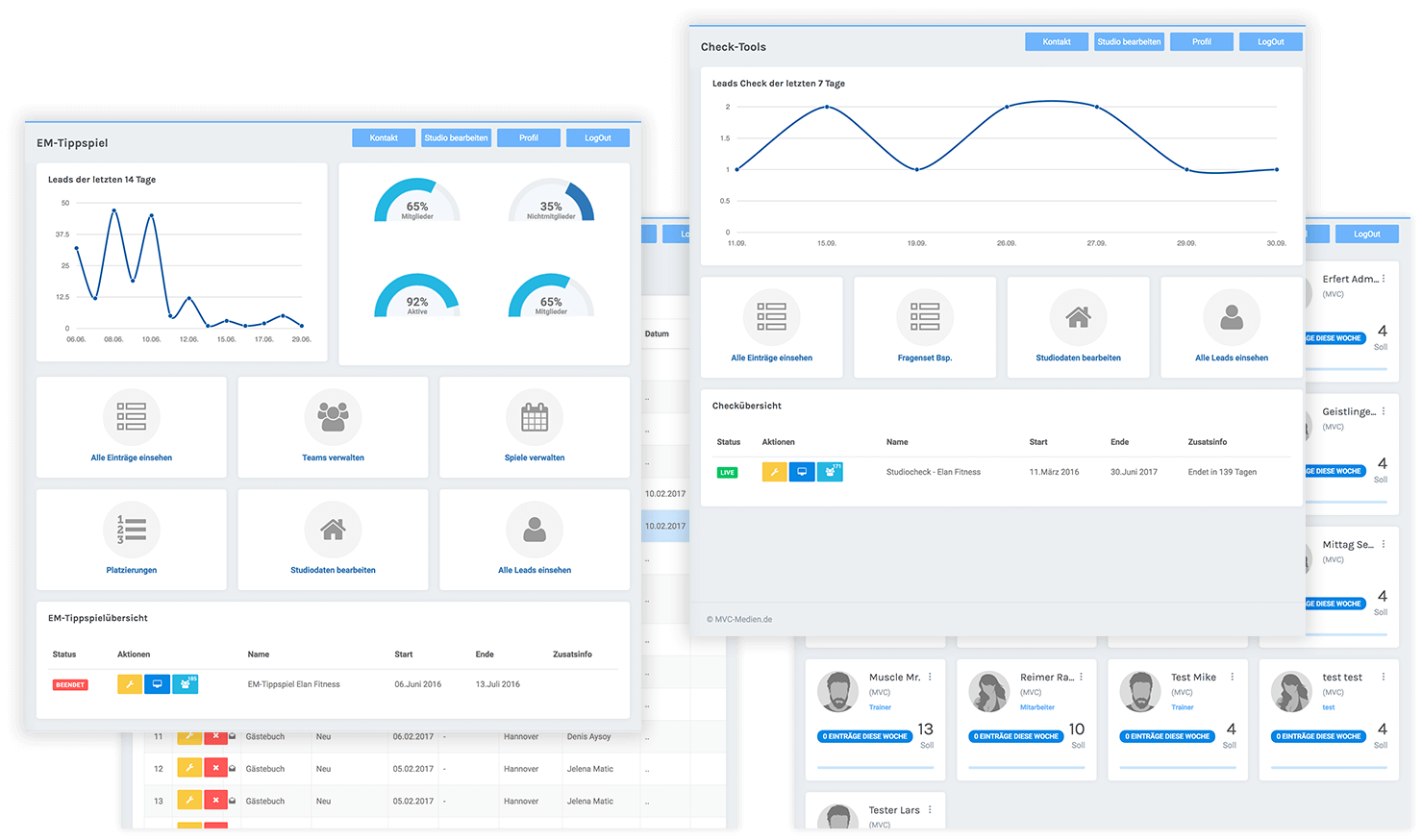Image resolution: width=1422 pixels, height=840 pixels.
Task: Click Kontakt button in Check-Tools window
Action: click(x=1057, y=41)
